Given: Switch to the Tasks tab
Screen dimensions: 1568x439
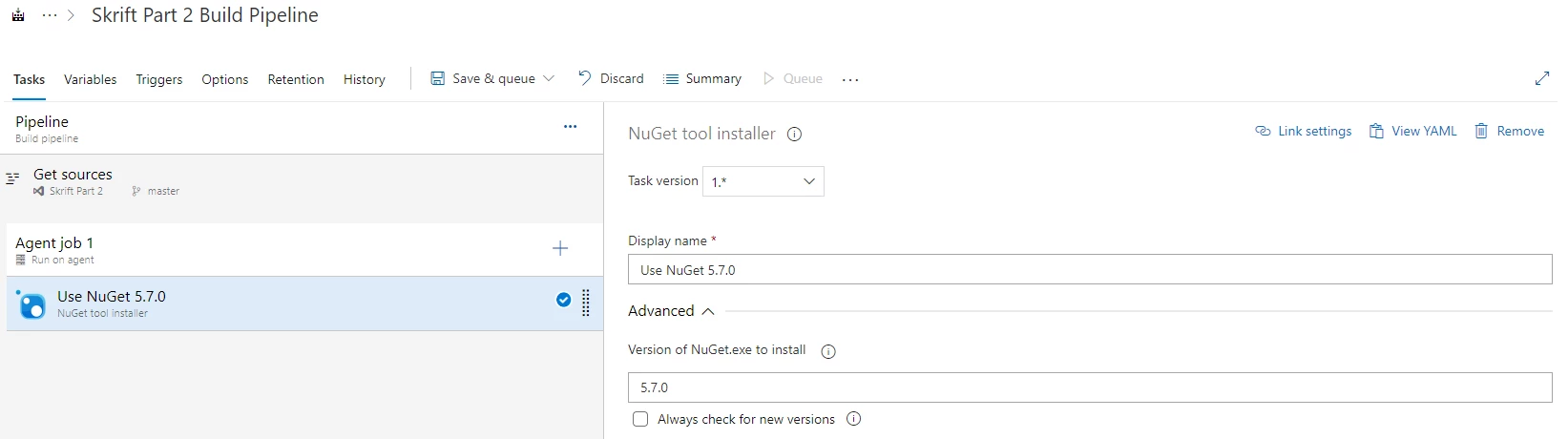Looking at the screenshot, I should (x=29, y=79).
